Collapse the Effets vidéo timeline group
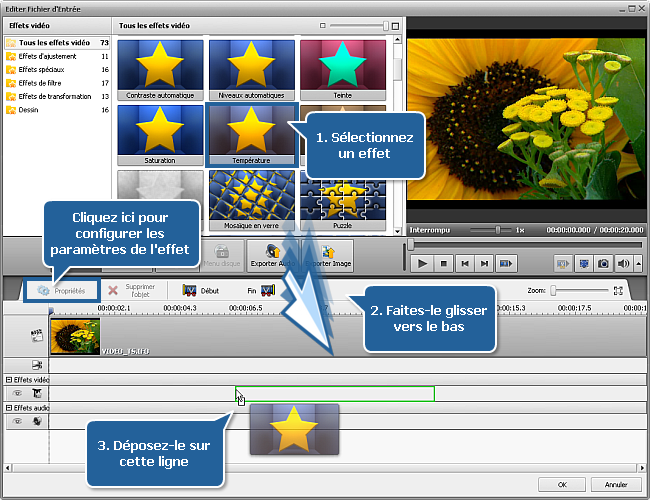 coord(9,380)
